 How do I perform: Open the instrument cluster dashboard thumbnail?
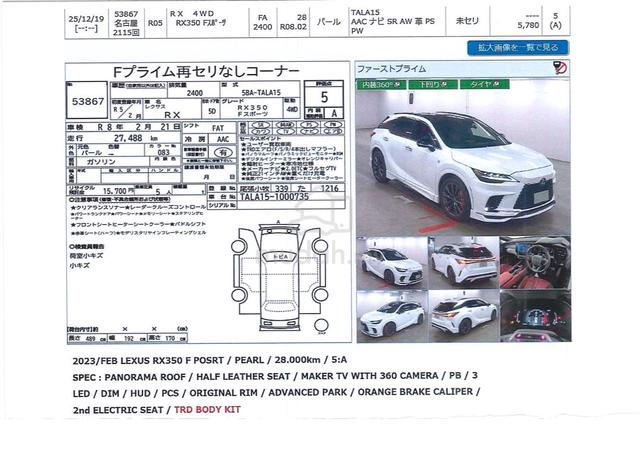tap(535, 316)
